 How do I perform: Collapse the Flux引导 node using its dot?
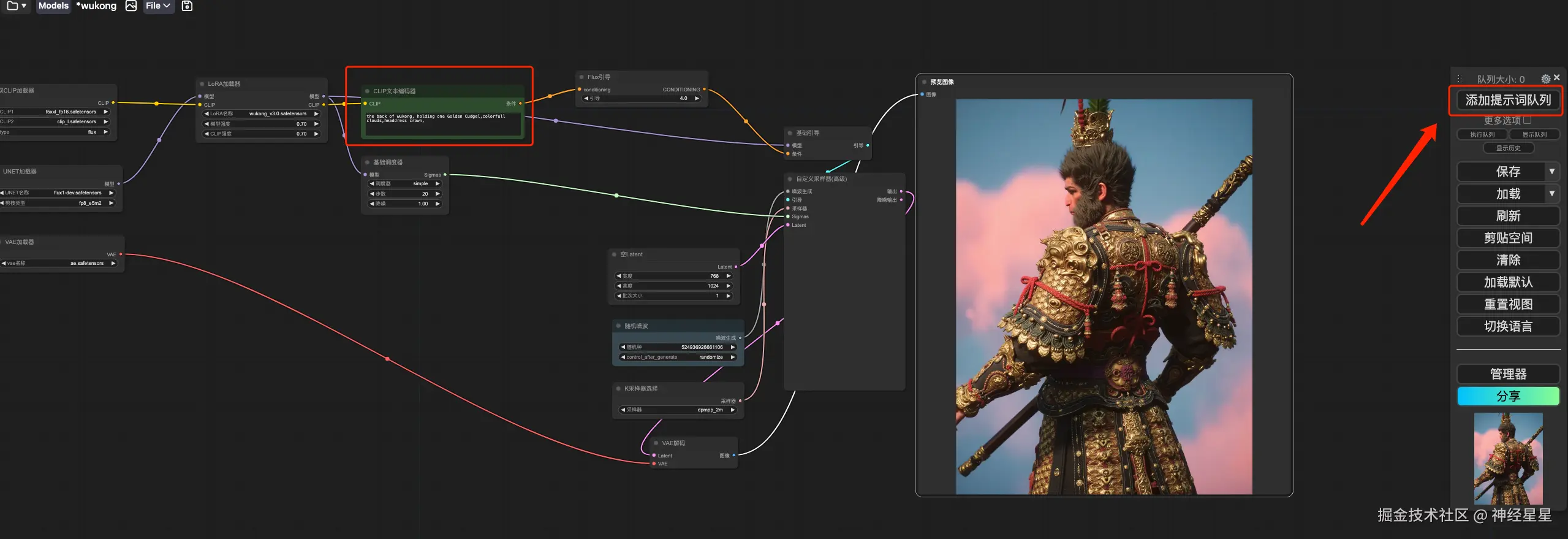point(581,77)
